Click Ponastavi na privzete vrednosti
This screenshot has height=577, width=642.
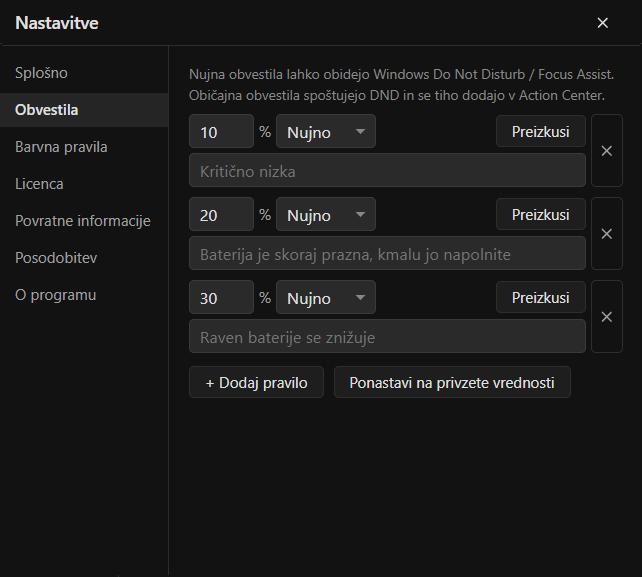(452, 382)
